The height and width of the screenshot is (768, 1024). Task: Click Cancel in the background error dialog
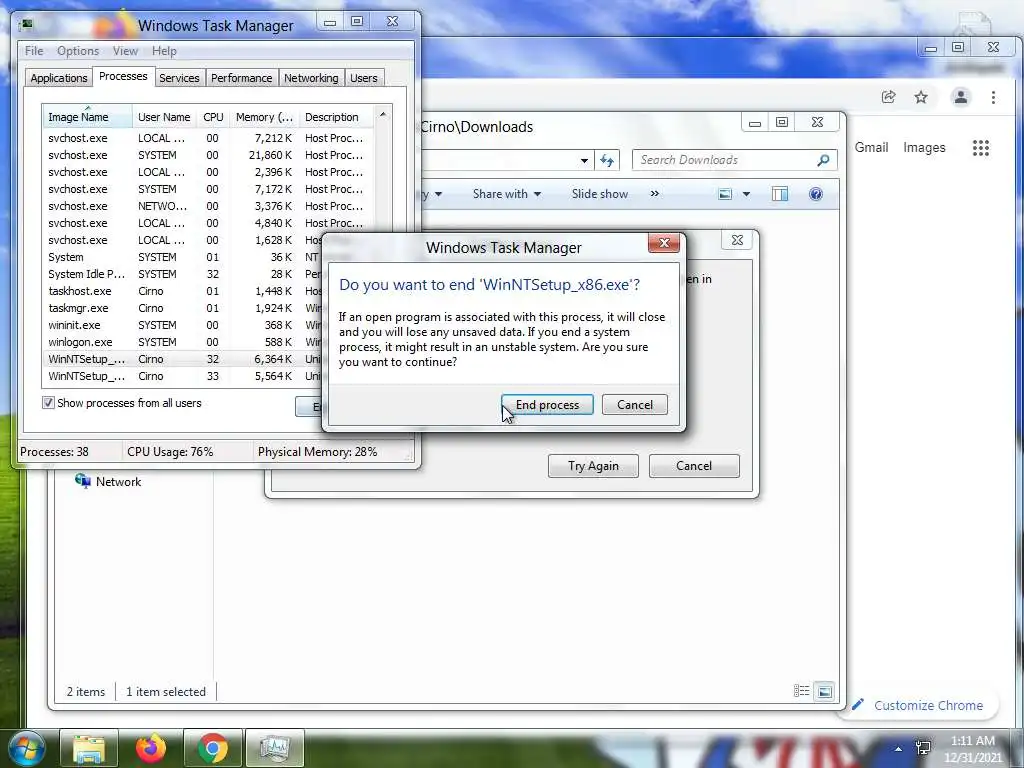pos(694,466)
